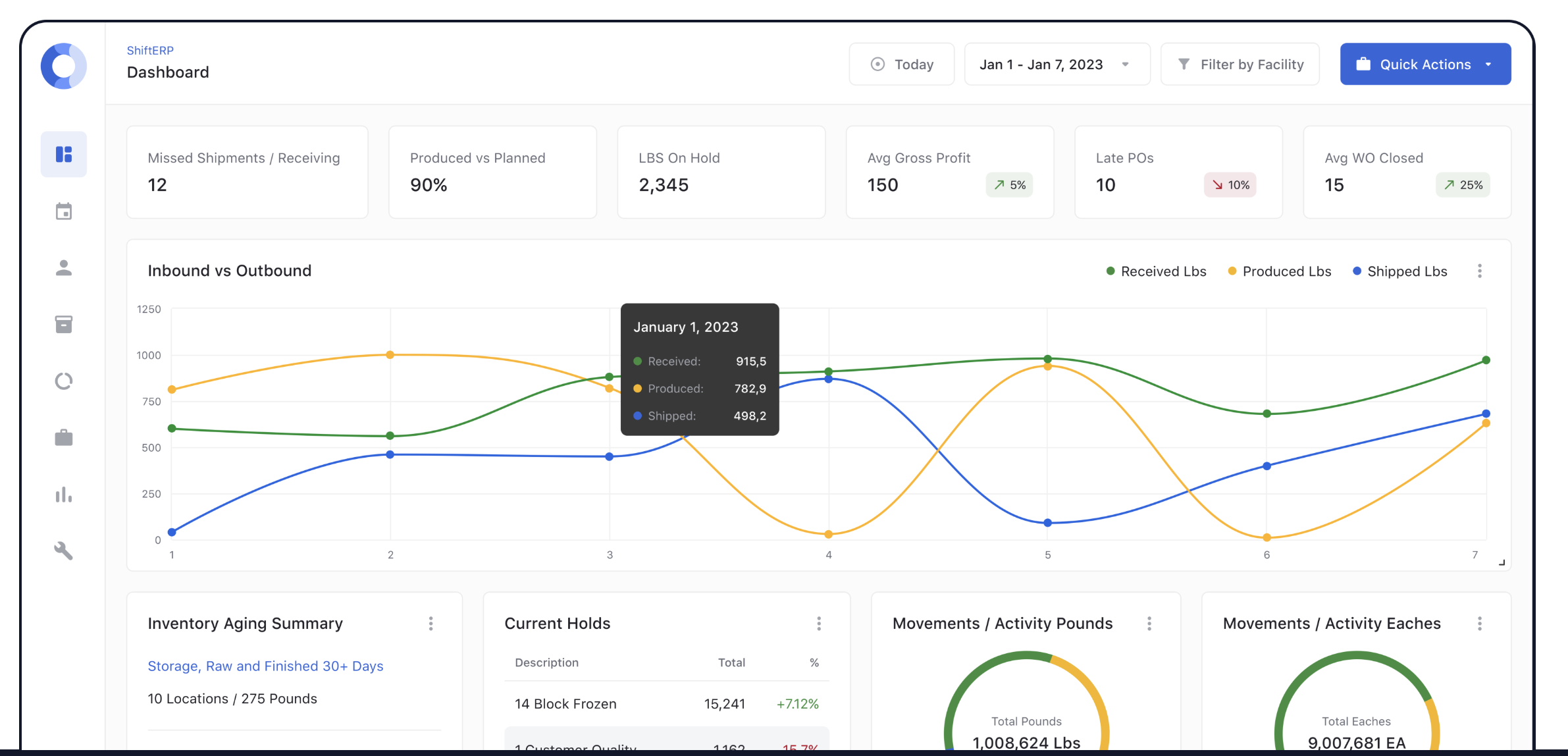Image resolution: width=1568 pixels, height=756 pixels.
Task: Open the dashboard grid icon in sidebar
Action: click(x=64, y=154)
